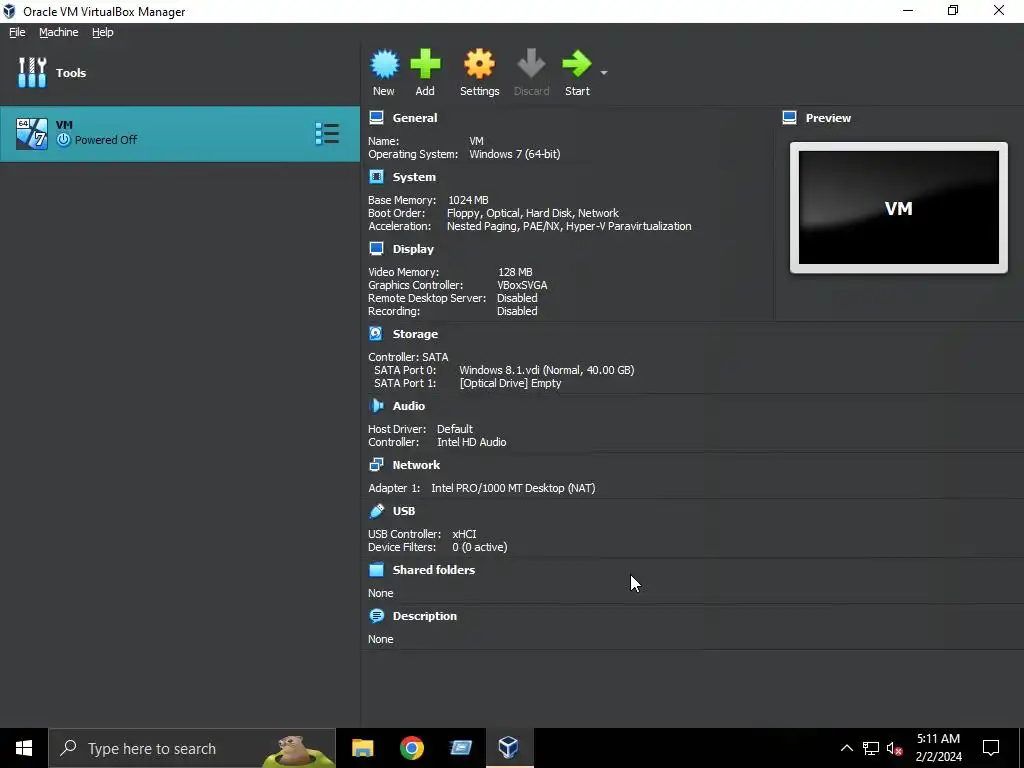Click the xHCI USB controller value
The height and width of the screenshot is (768, 1024).
pyautogui.click(x=464, y=534)
